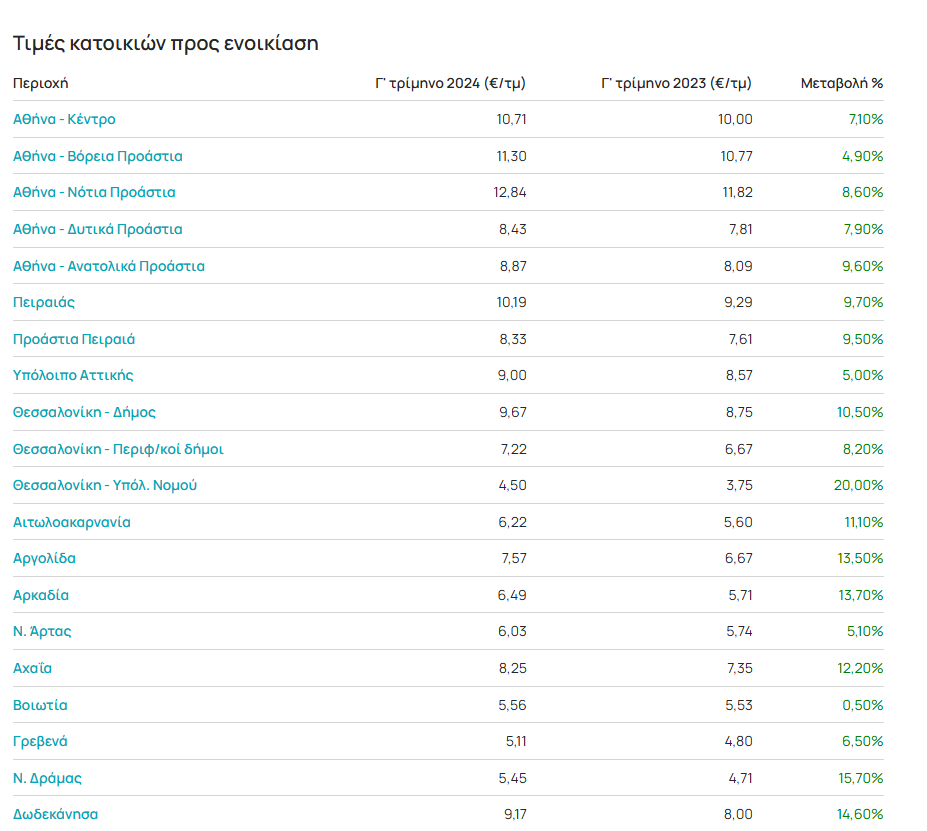
Task: Click the Αργολίδα region link
Action: point(44,558)
